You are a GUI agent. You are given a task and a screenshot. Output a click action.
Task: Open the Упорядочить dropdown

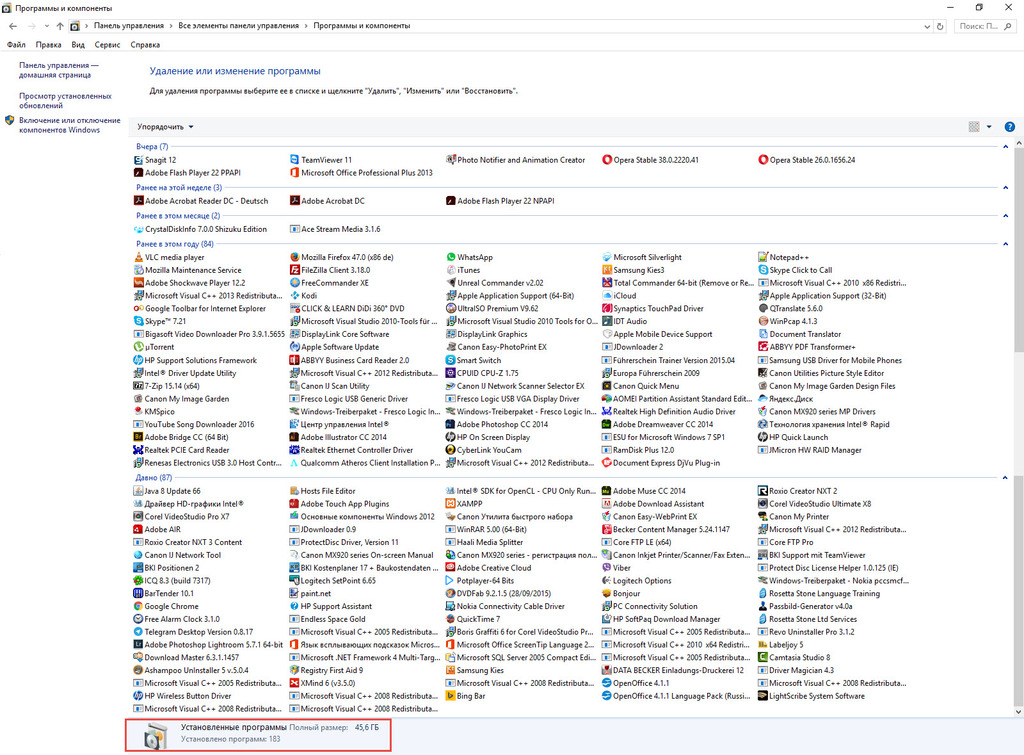165,127
